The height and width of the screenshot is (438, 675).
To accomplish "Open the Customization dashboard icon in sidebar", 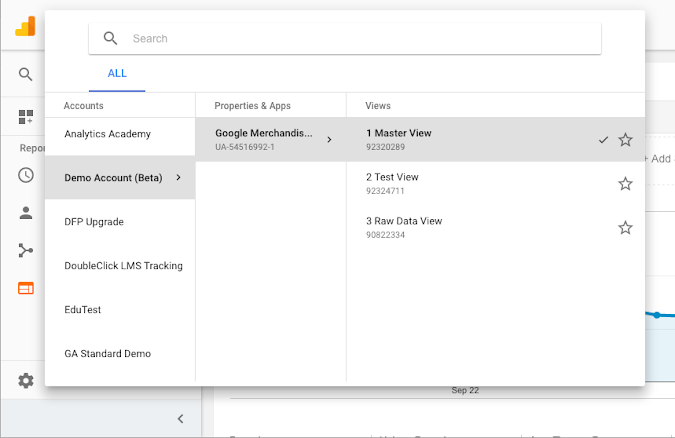I will click(26, 117).
